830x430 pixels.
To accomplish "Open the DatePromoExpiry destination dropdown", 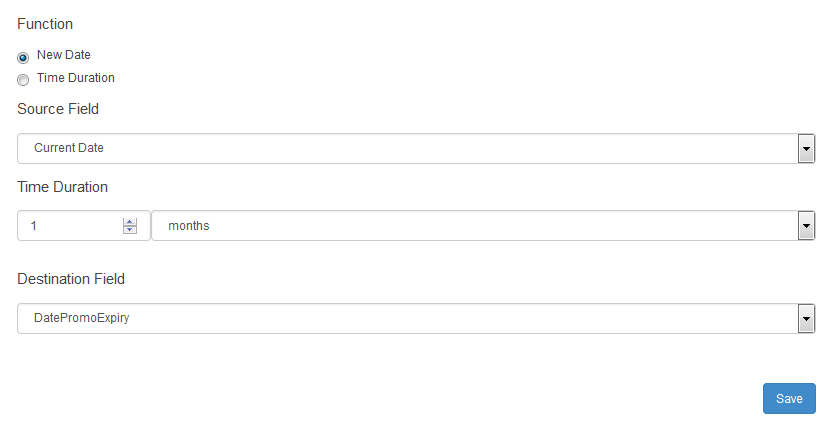I will pos(400,319).
